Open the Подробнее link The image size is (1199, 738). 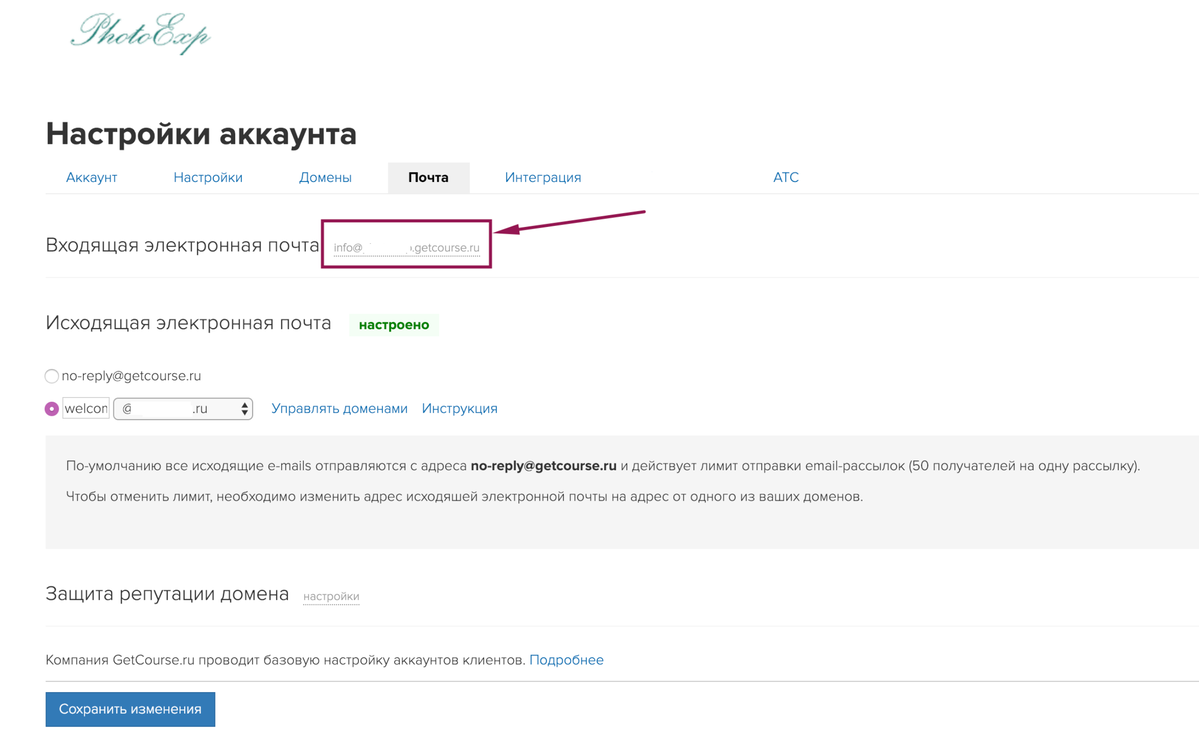[567, 660]
